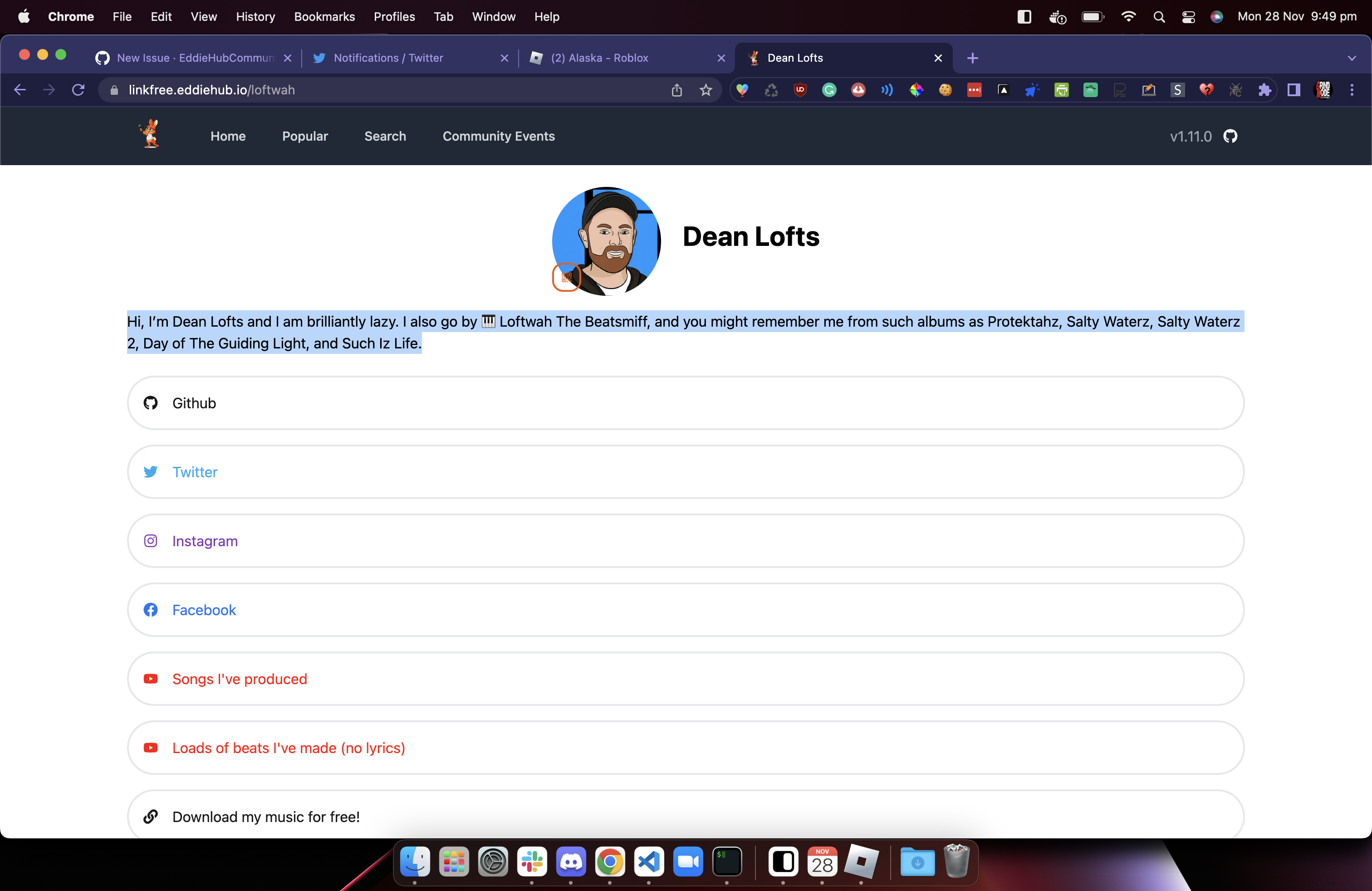Viewport: 1372px width, 891px height.
Task: Open the Chrome three-dot menu
Action: (1351, 90)
